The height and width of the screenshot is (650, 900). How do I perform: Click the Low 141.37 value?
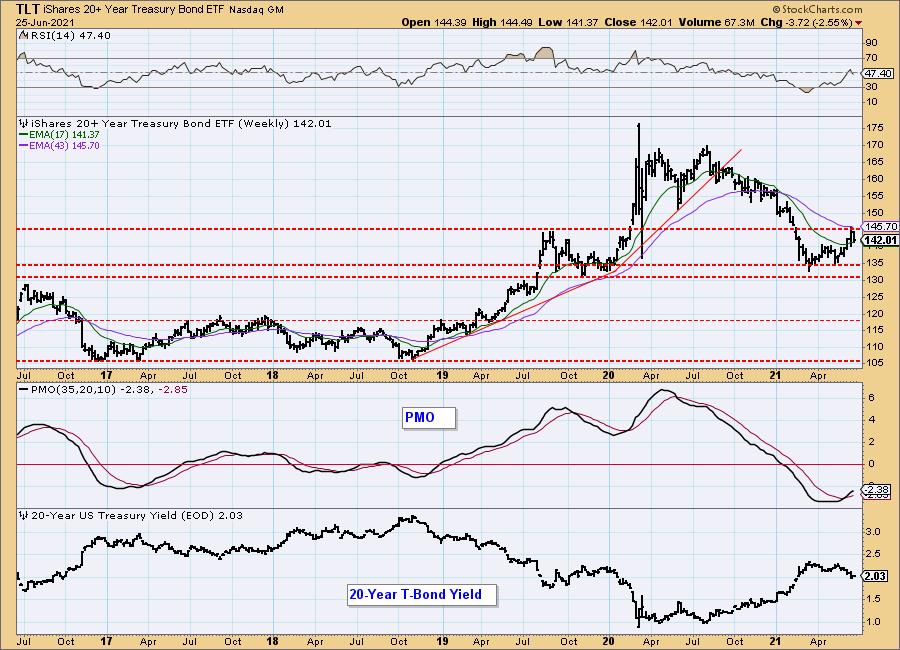tap(568, 22)
